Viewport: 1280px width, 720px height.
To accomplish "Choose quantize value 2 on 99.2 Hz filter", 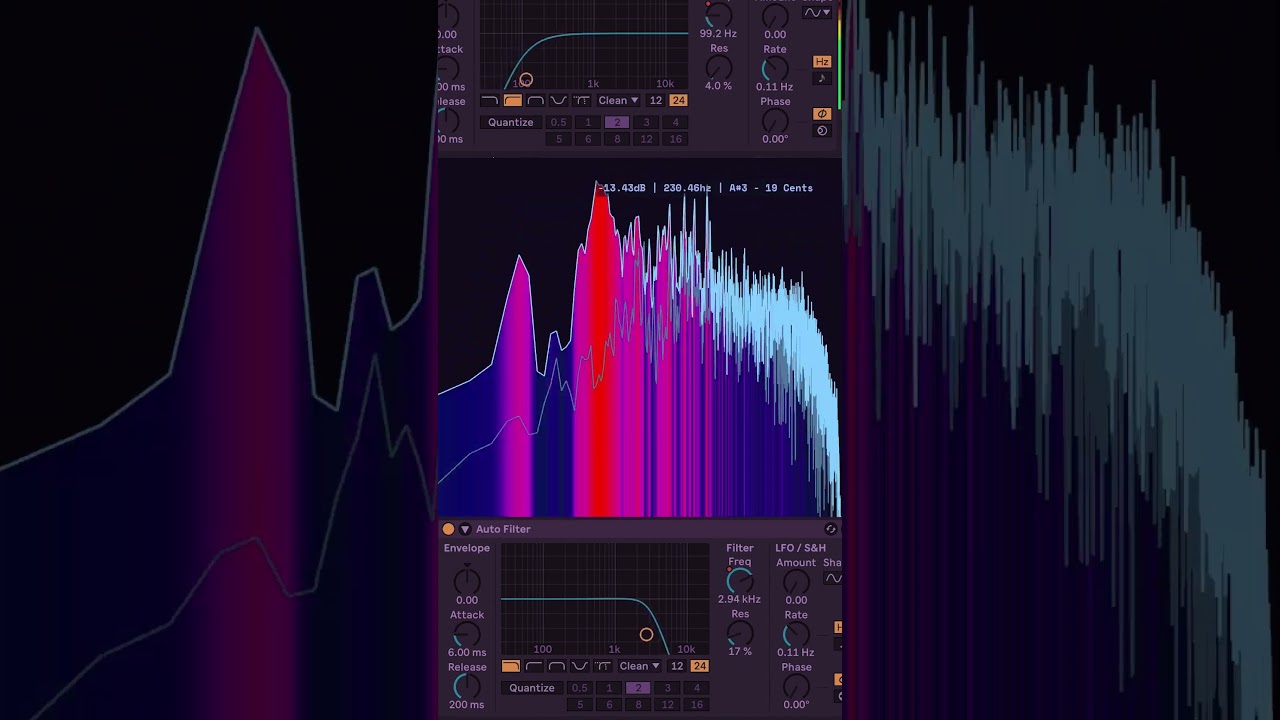I will click(x=617, y=123).
